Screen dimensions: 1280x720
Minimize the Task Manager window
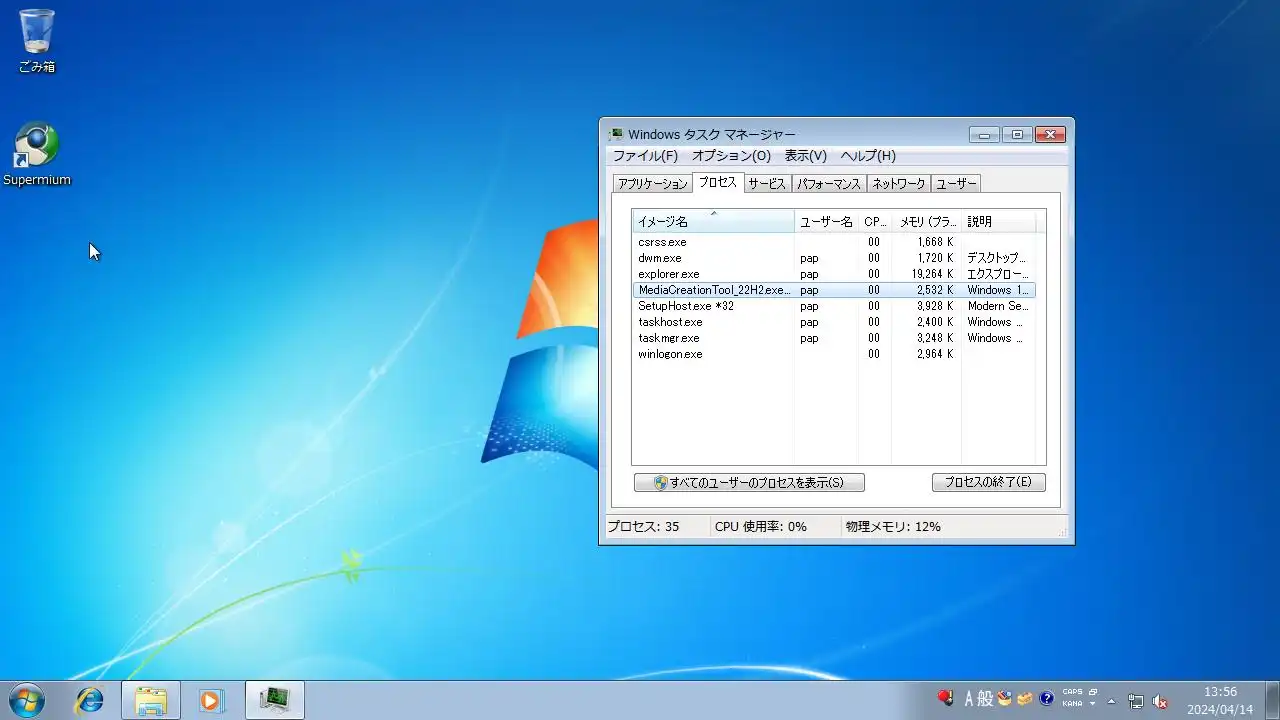[x=984, y=135]
